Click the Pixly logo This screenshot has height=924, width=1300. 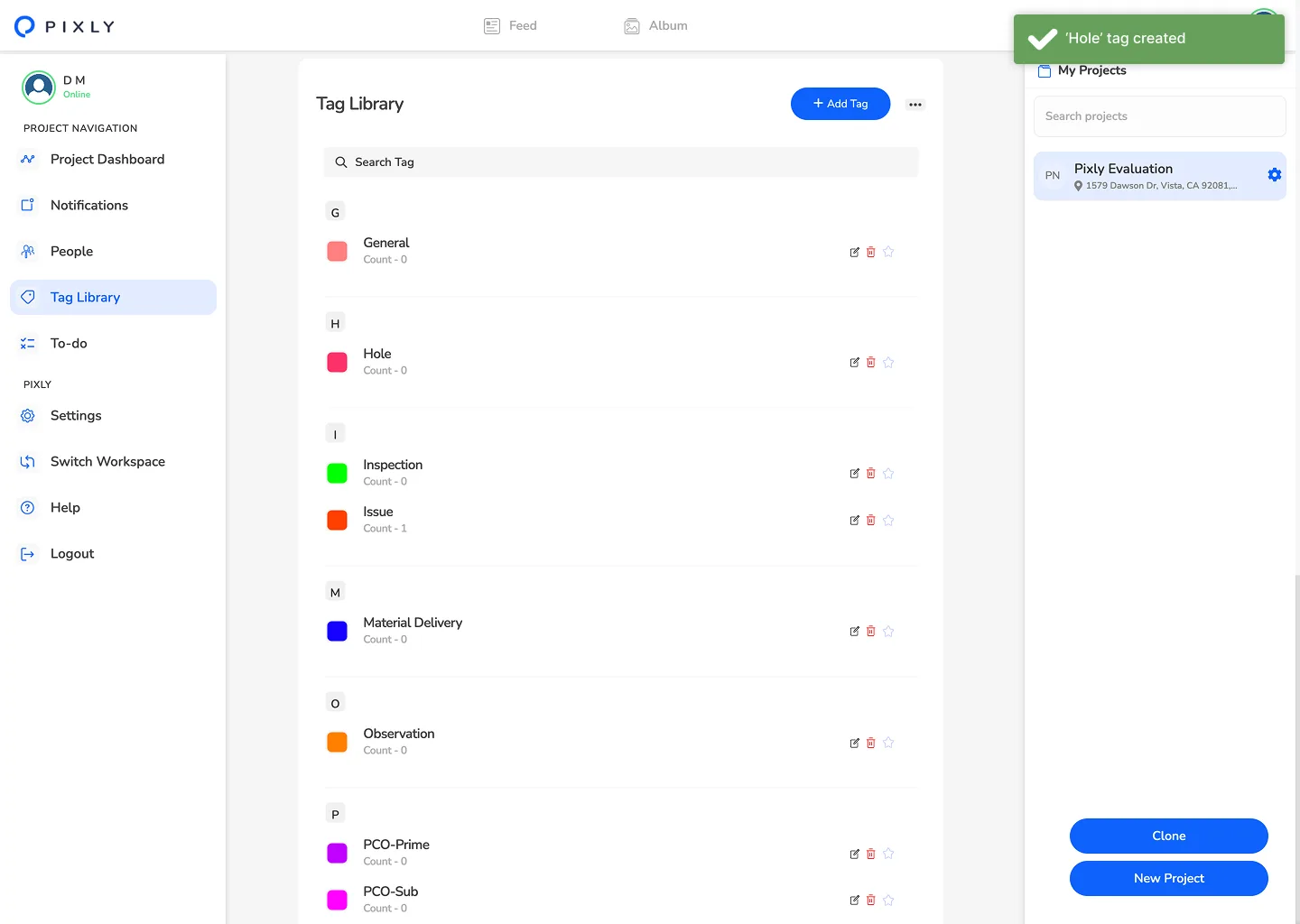[65, 26]
